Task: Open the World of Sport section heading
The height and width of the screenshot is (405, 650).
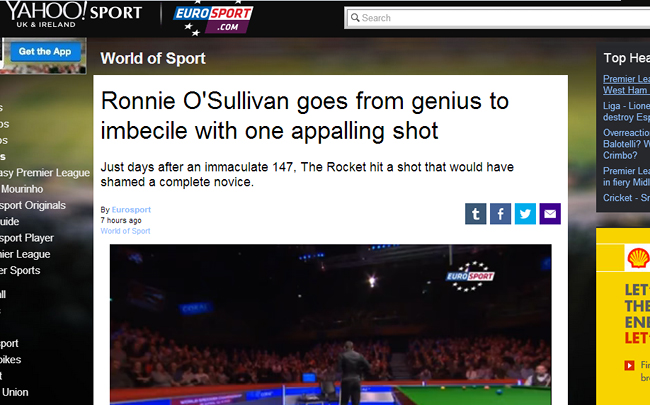Action: point(153,58)
